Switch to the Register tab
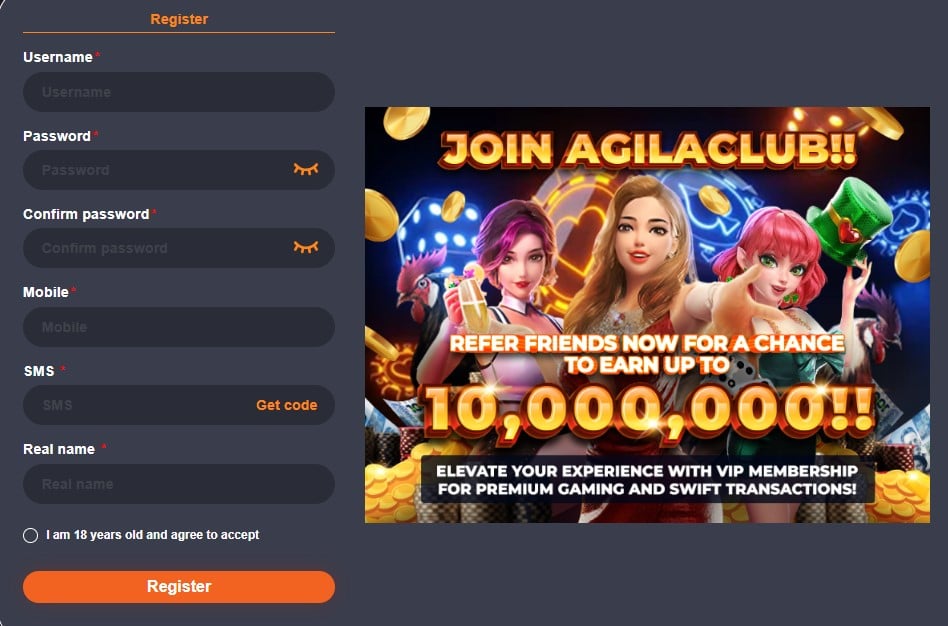 (179, 19)
